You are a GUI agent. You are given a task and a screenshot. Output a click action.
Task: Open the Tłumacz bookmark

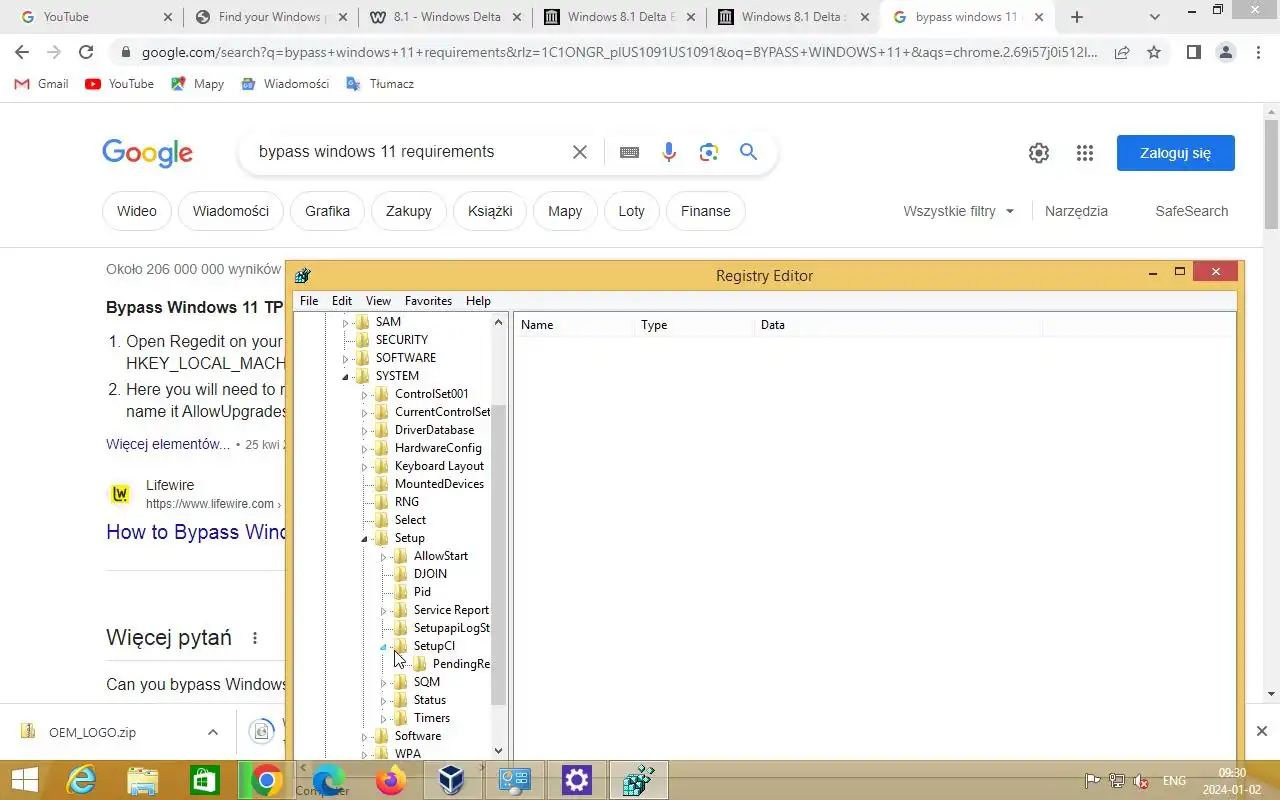(x=379, y=84)
